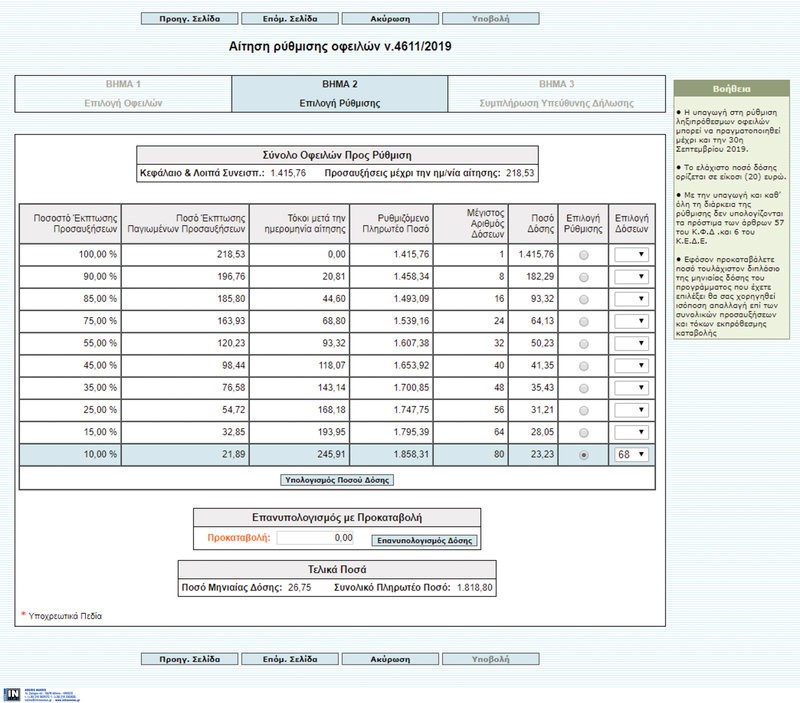Screen dimensions: 800x703
Task: Open installments dropdown showing 68
Action: pos(632,455)
